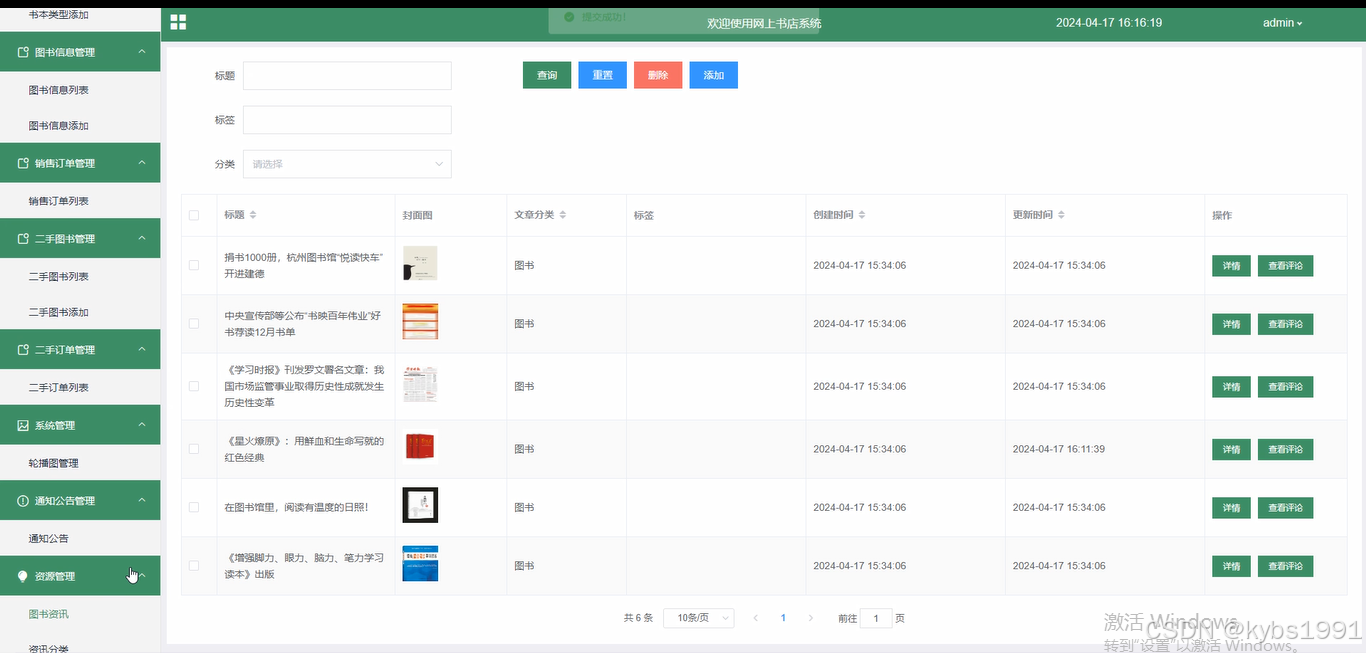Click the 标题 search input field
The width and height of the screenshot is (1366, 653).
(x=347, y=76)
